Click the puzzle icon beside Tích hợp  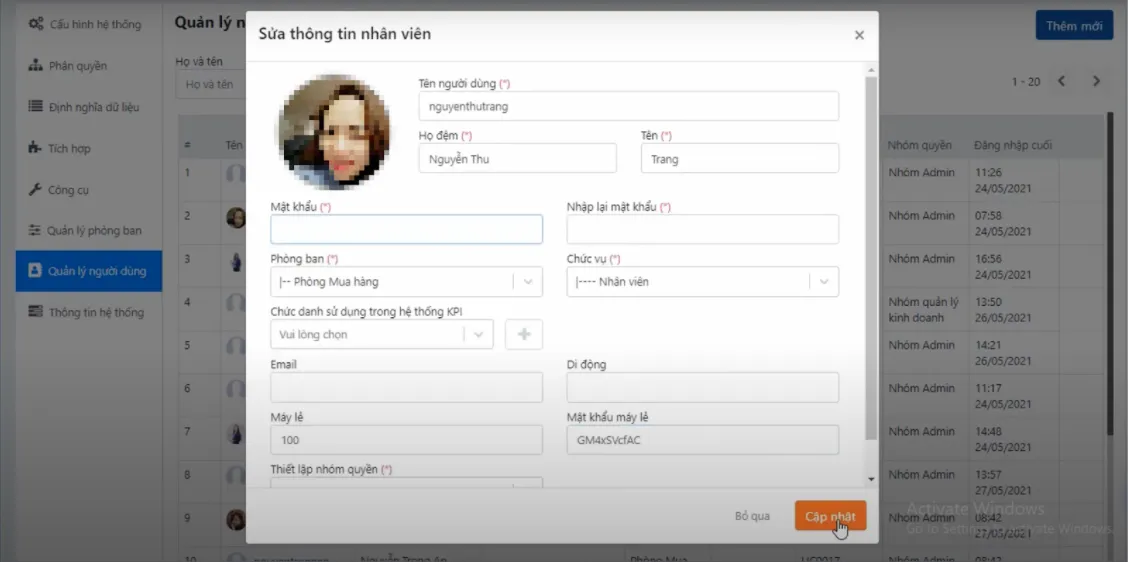click(x=35, y=148)
